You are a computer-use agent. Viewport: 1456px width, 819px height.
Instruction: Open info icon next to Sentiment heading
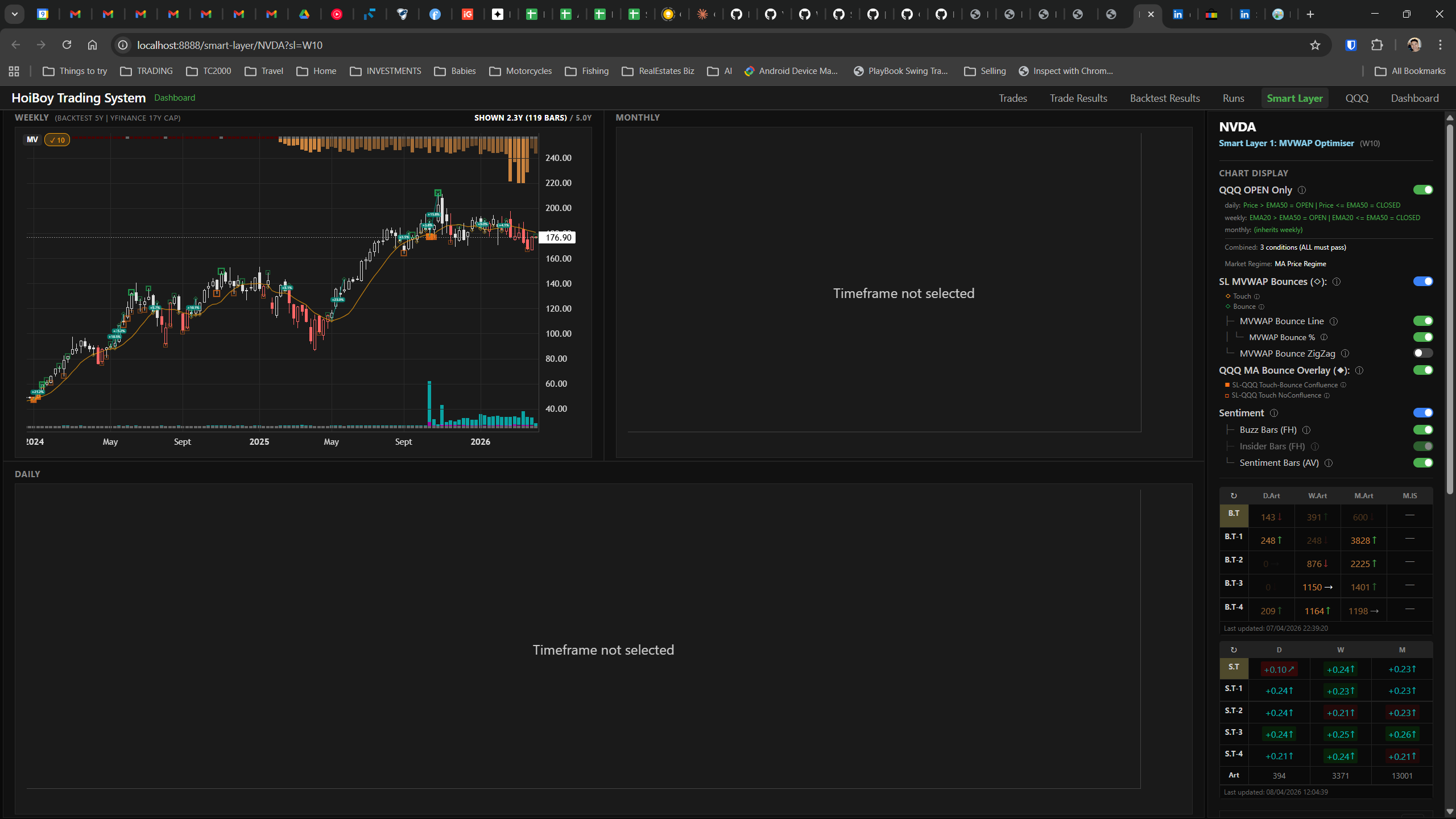click(x=1274, y=413)
